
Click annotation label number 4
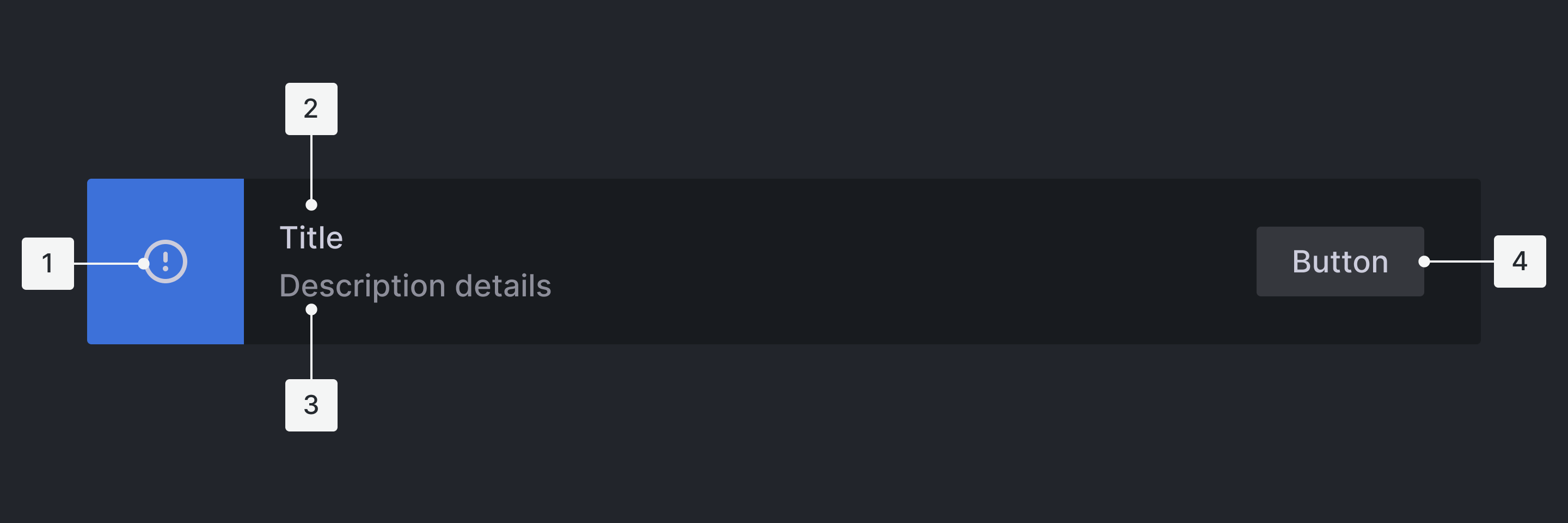1520,262
